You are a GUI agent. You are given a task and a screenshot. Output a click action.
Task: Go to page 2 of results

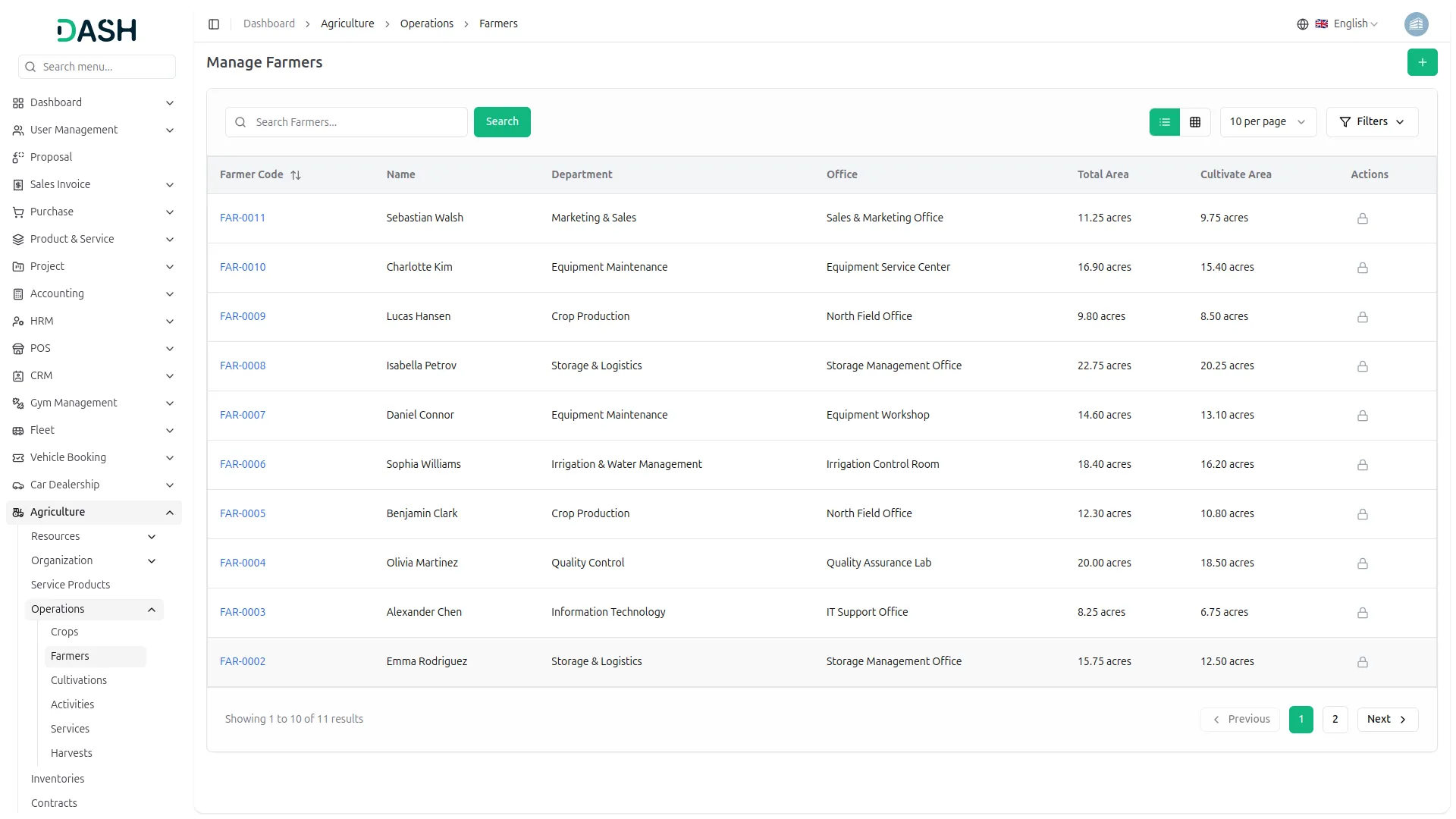[x=1335, y=719]
